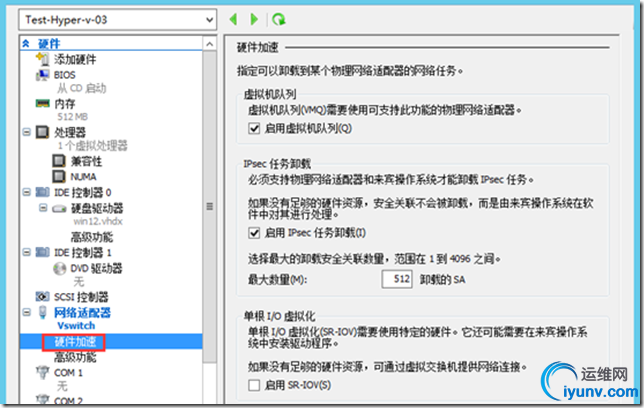This screenshot has width=644, height=408.
Task: Go to next VM with right arrow
Action: tap(254, 19)
